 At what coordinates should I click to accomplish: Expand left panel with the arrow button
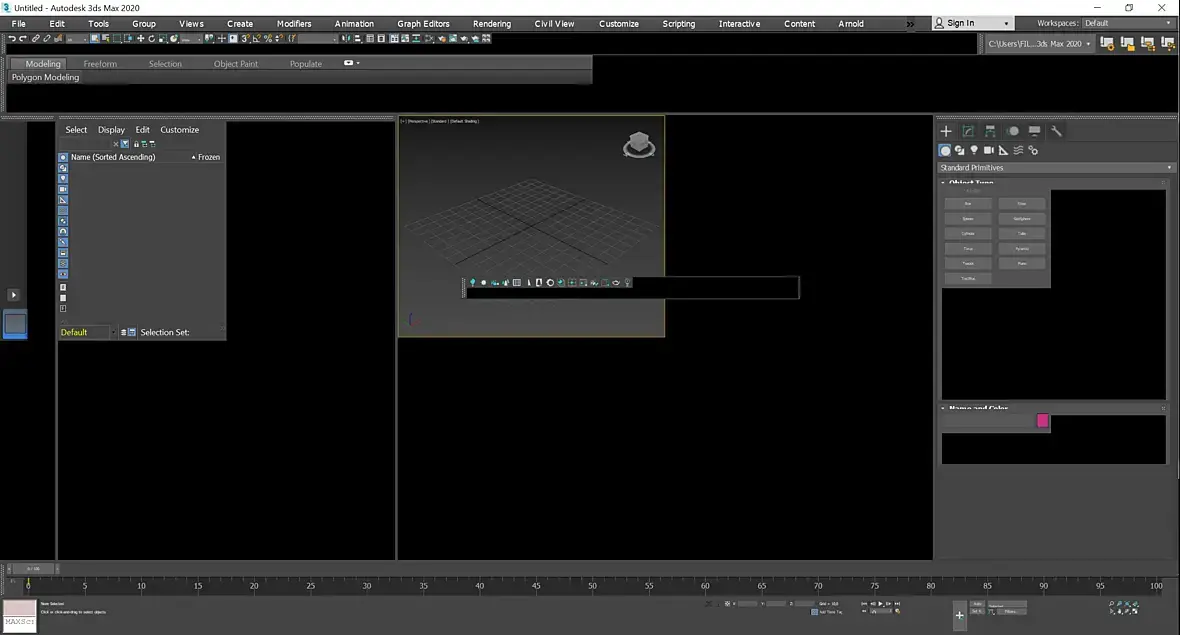[x=14, y=295]
